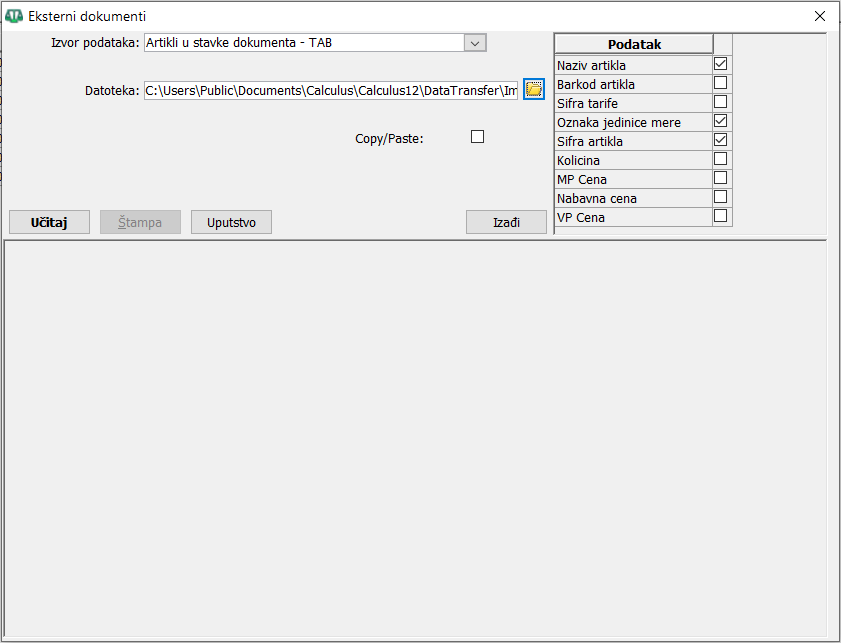Check the Kolicina checkbox

pos(720,159)
